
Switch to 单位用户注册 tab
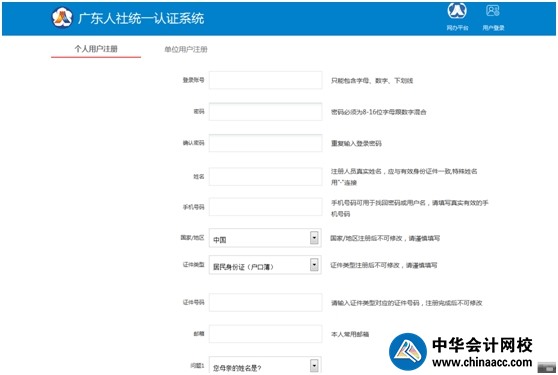[x=186, y=49]
